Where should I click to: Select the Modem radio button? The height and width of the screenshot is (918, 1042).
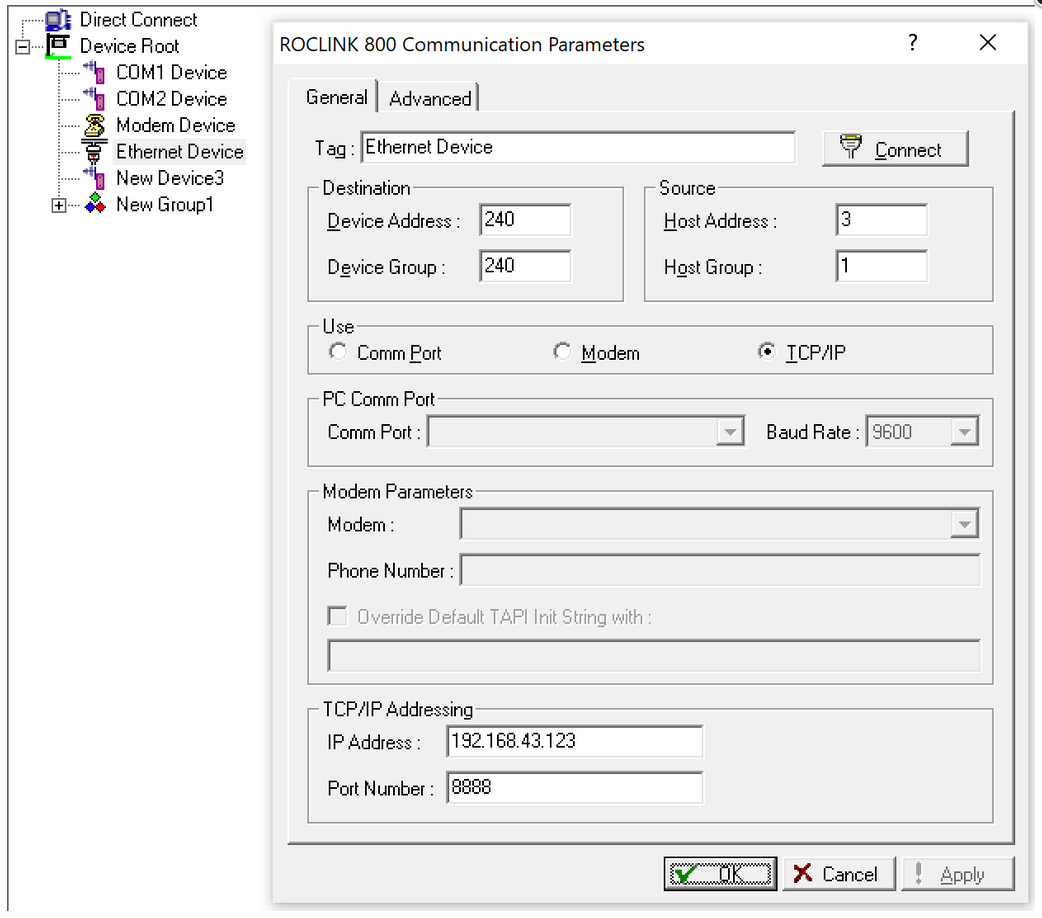click(562, 352)
